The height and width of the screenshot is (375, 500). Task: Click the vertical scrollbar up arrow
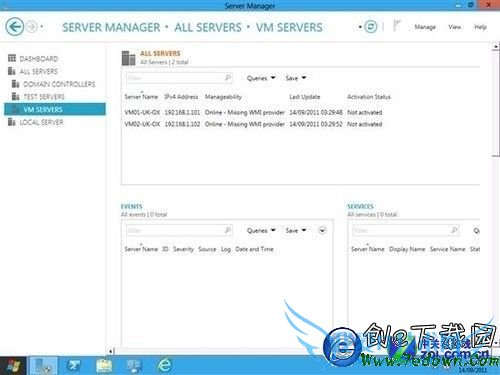pyautogui.click(x=496, y=47)
